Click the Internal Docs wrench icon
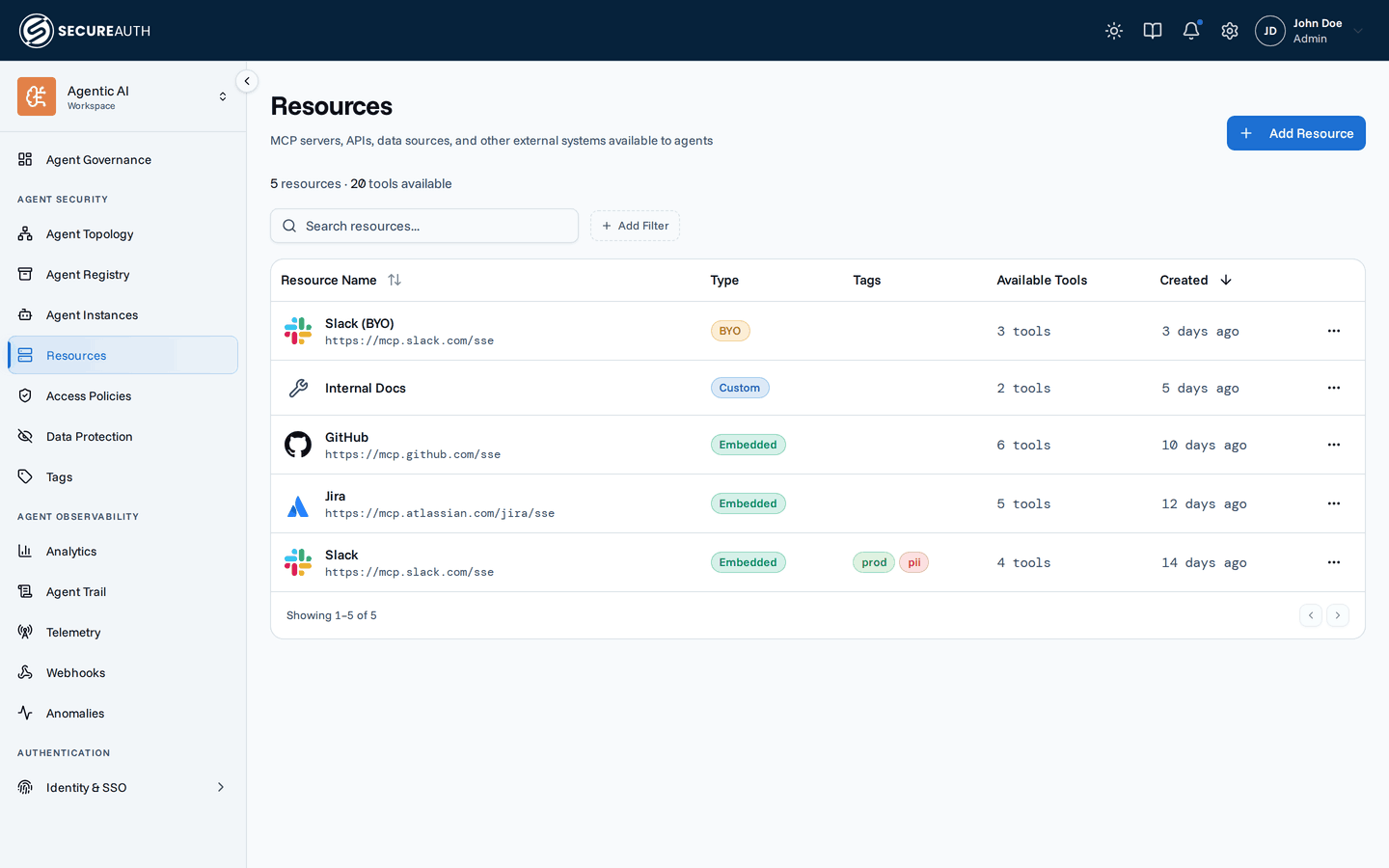 tap(298, 388)
